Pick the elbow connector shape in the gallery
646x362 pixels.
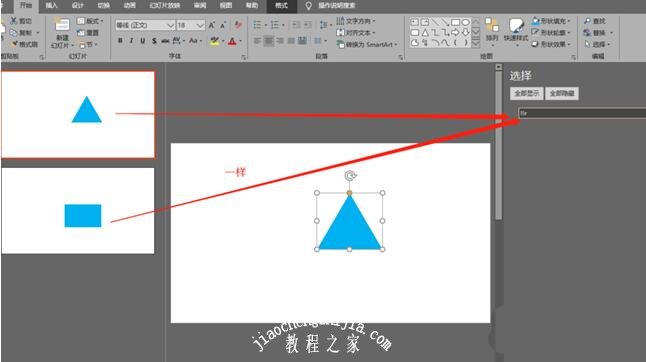[435, 32]
